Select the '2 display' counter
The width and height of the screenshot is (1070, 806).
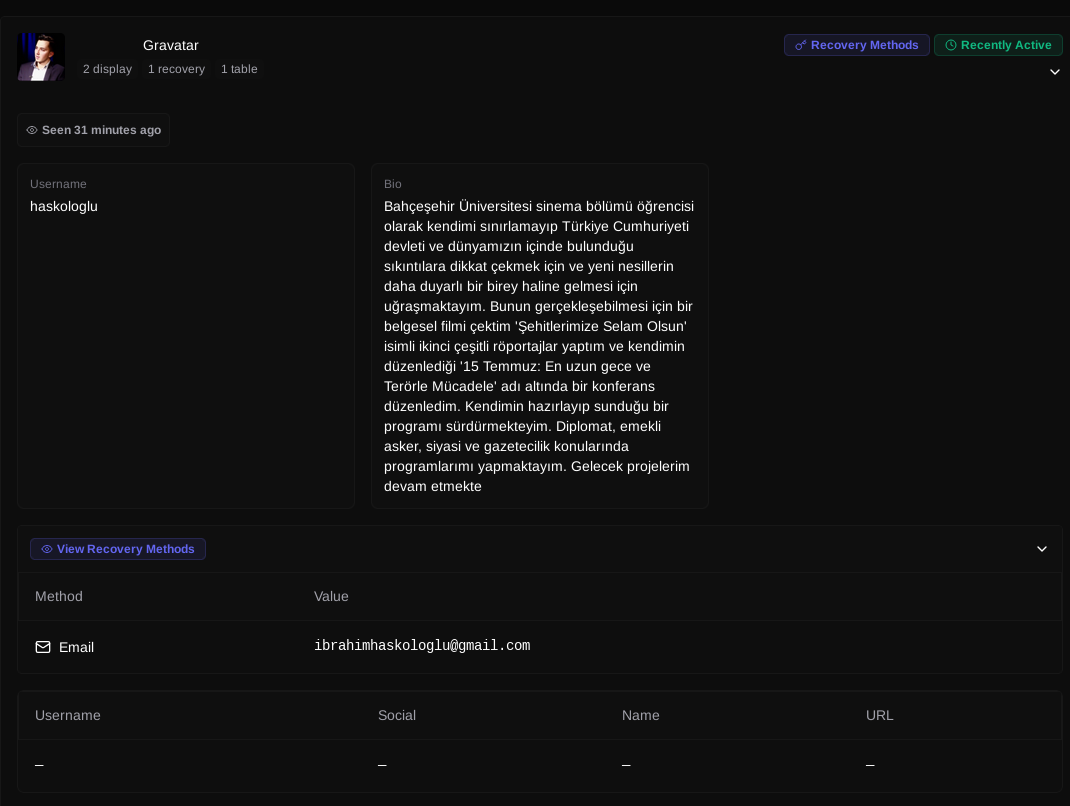pyautogui.click(x=107, y=69)
